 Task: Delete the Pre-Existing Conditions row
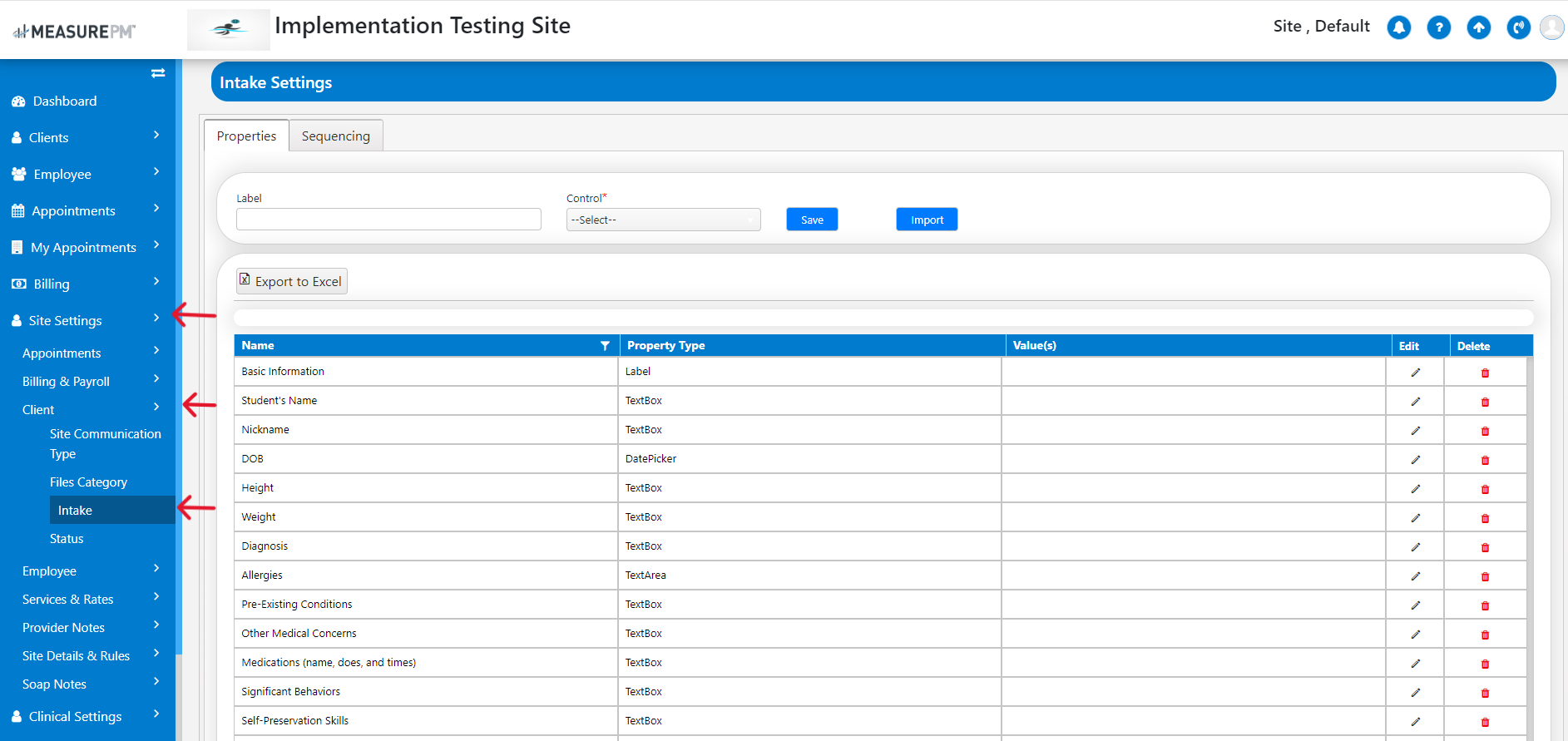pos(1485,605)
